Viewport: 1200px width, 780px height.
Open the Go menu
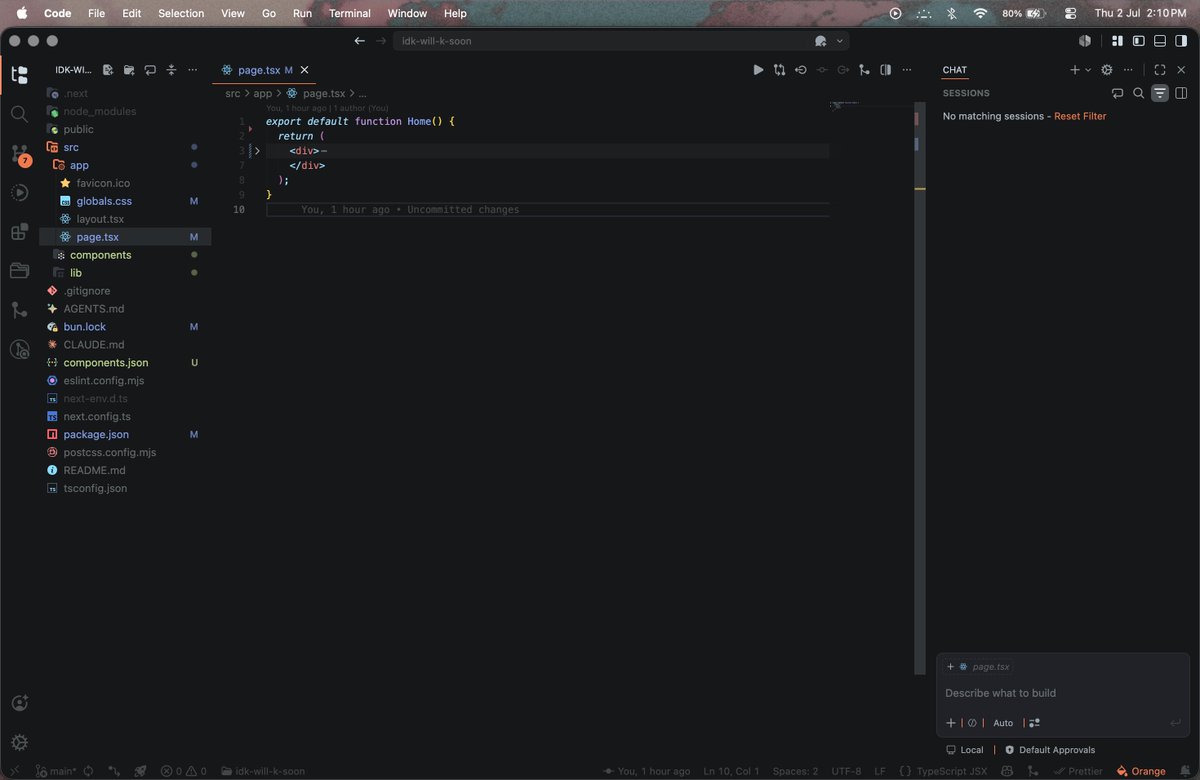(269, 13)
